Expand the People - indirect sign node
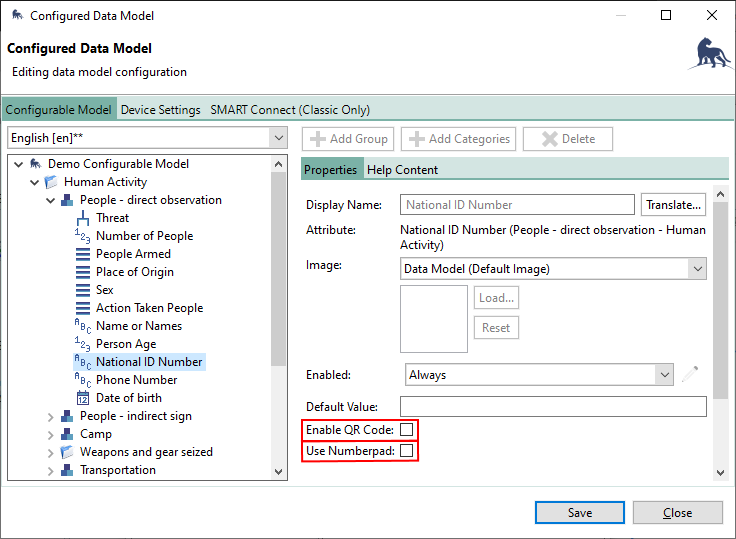This screenshot has width=736, height=539. point(50,416)
